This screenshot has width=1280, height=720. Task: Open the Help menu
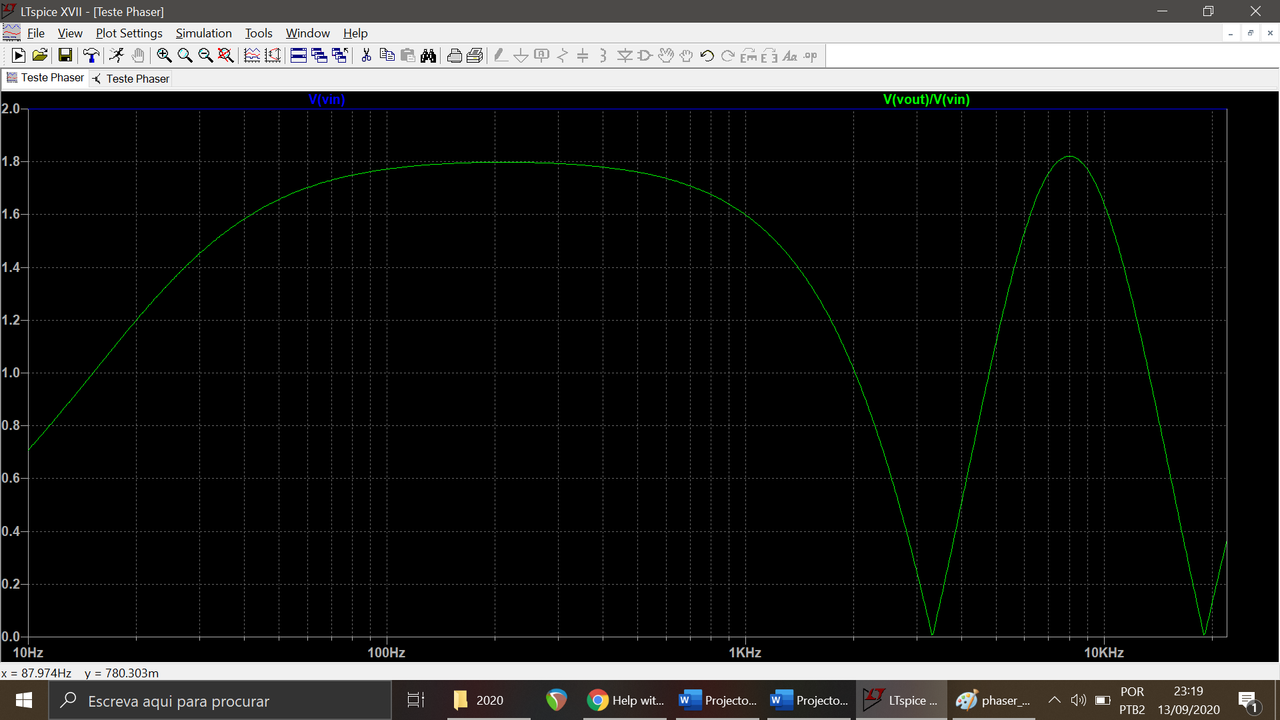point(355,33)
